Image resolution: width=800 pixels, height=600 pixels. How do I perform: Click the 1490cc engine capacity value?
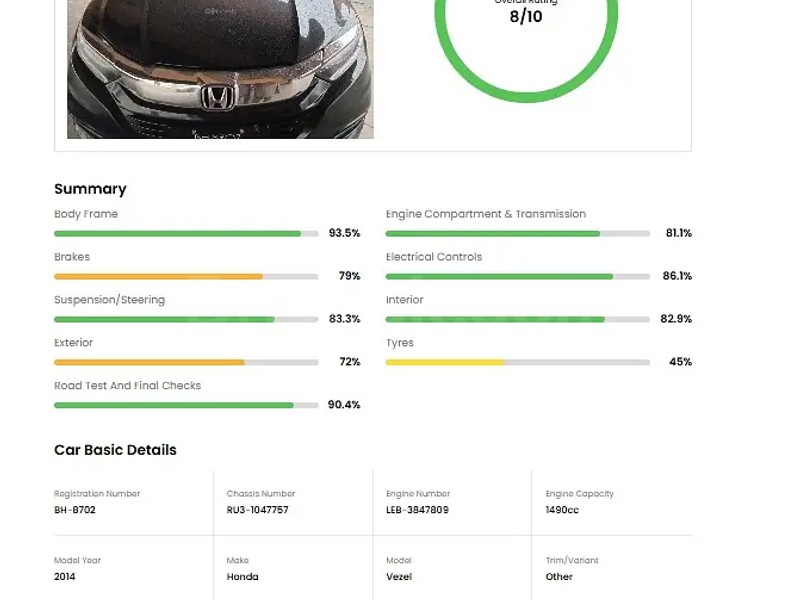click(562, 510)
